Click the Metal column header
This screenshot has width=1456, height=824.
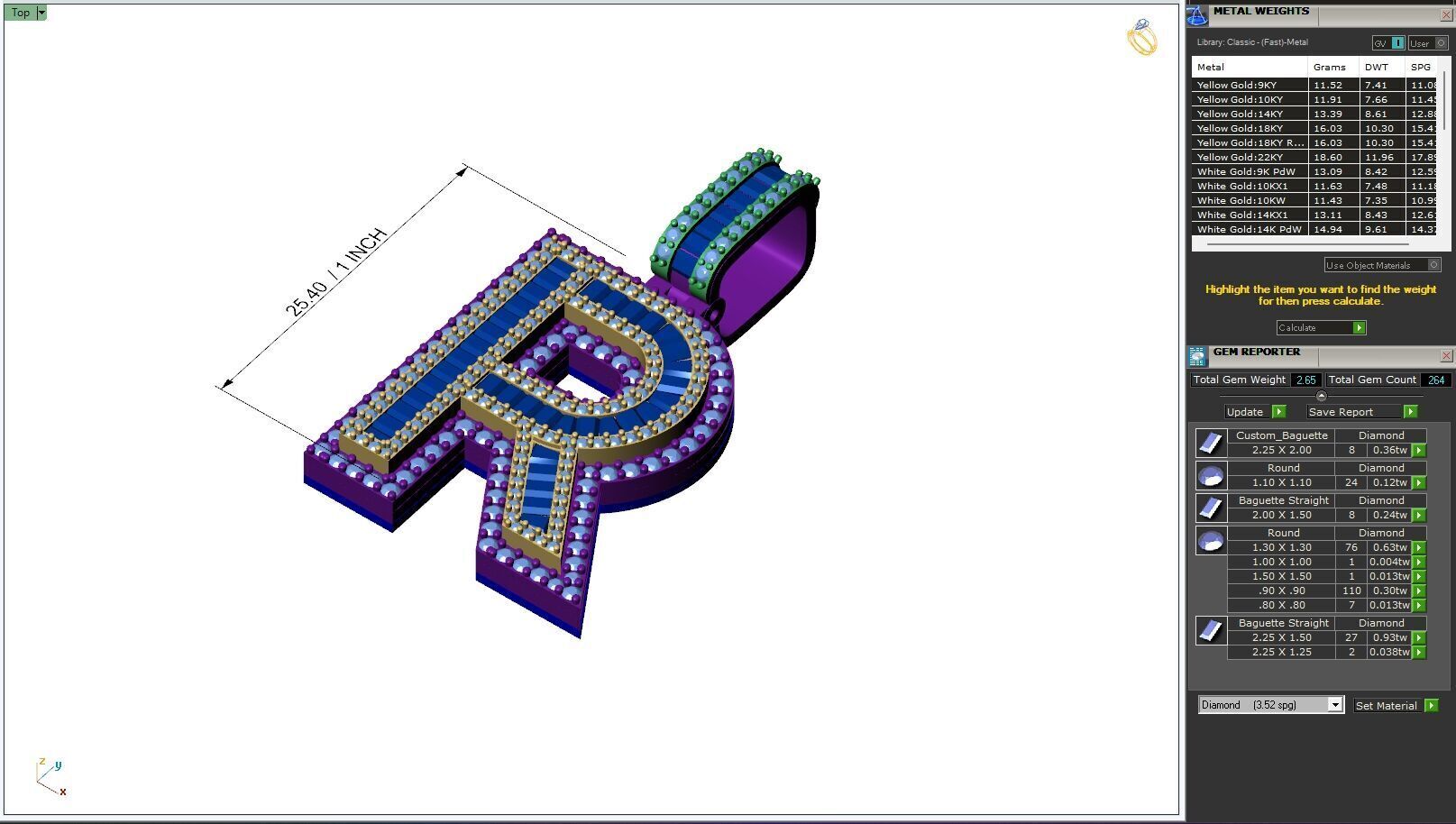coord(1250,67)
